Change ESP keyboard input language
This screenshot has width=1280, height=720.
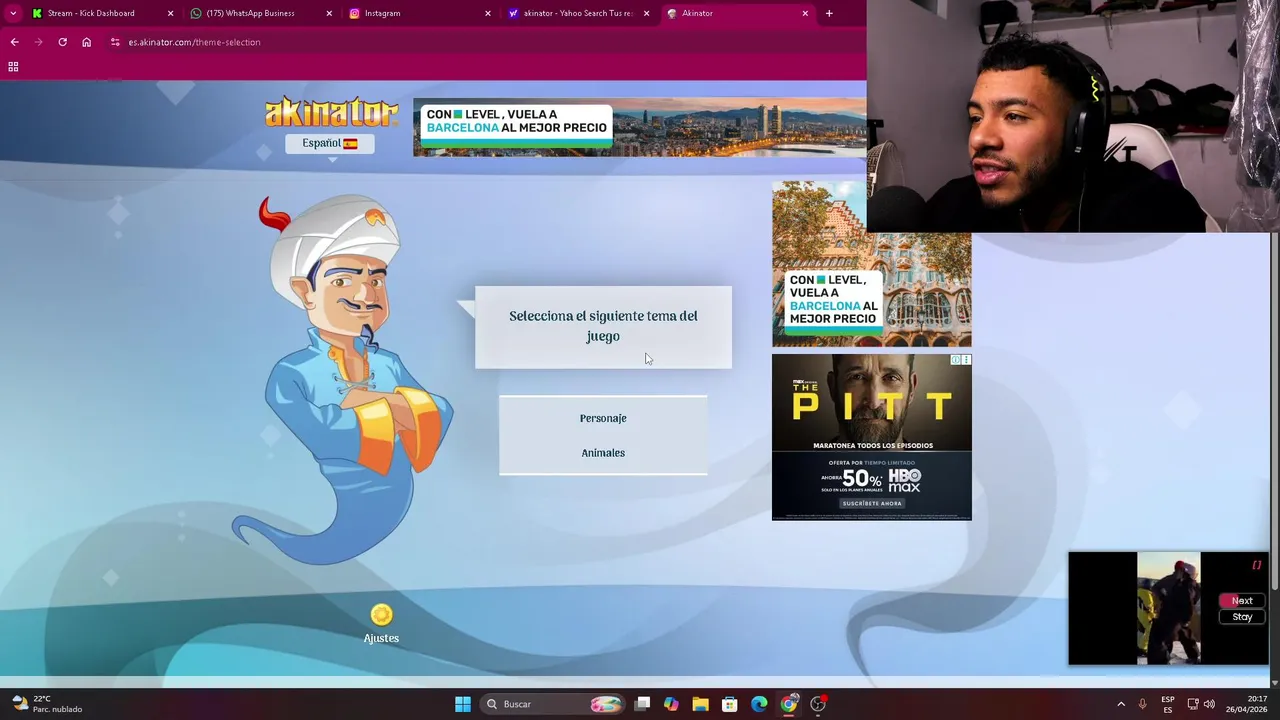(1168, 704)
